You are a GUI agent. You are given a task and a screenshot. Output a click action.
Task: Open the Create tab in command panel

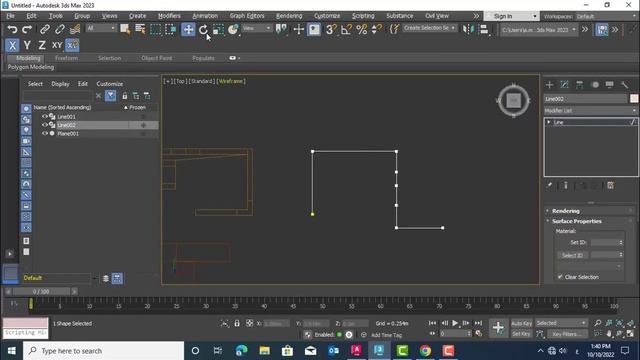(x=549, y=84)
